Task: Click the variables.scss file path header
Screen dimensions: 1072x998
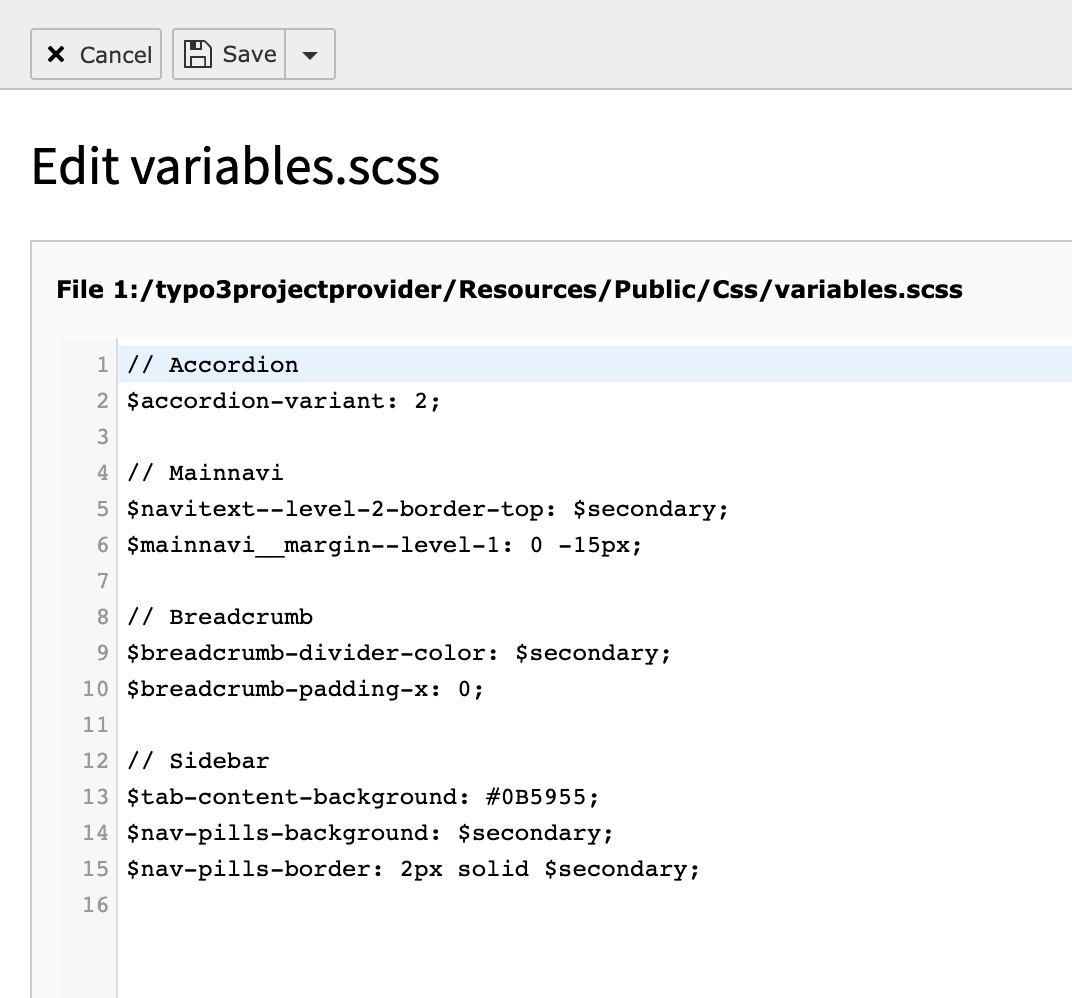Action: click(x=509, y=290)
